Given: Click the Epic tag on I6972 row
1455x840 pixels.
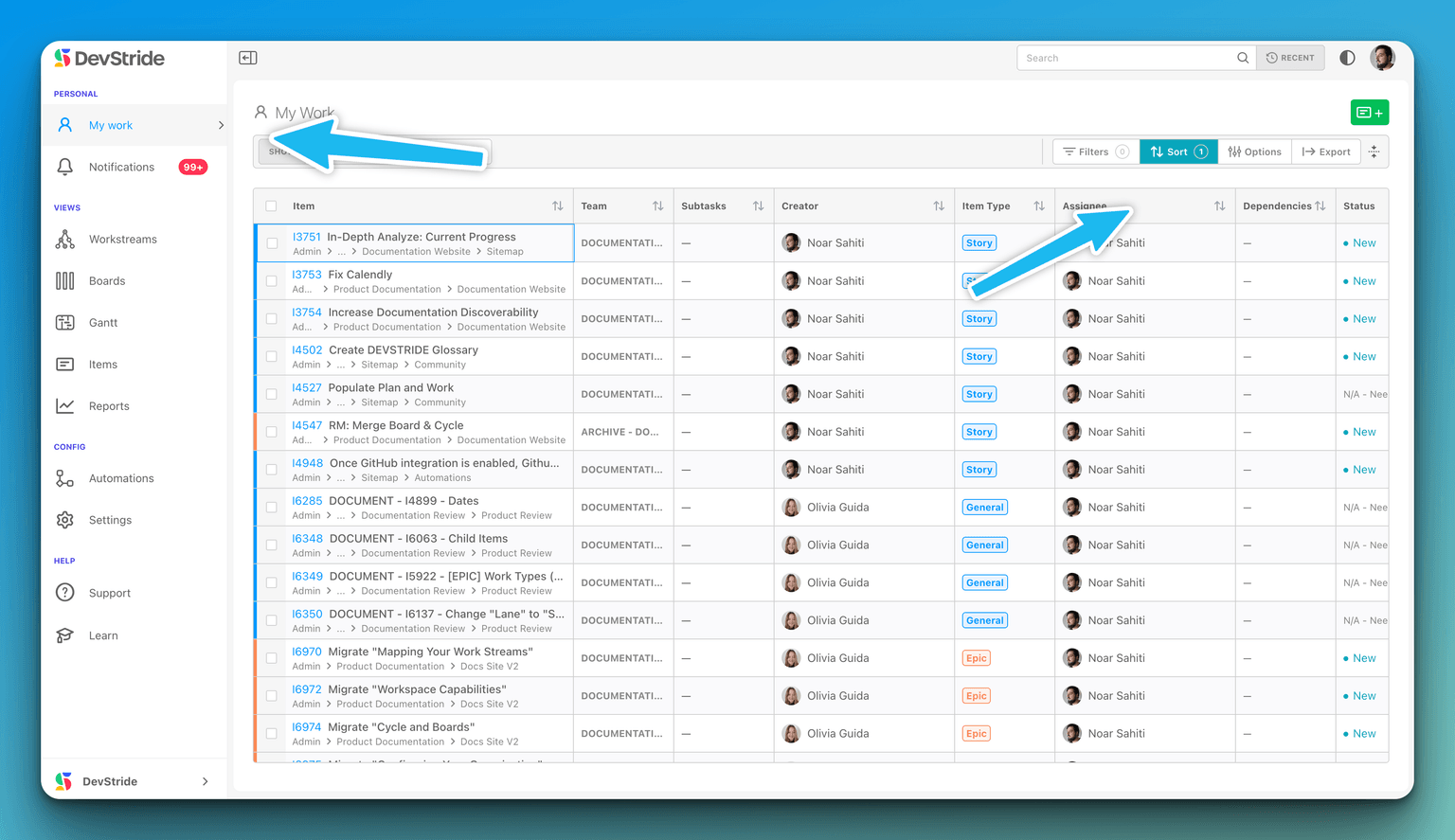Looking at the screenshot, I should 976,696.
